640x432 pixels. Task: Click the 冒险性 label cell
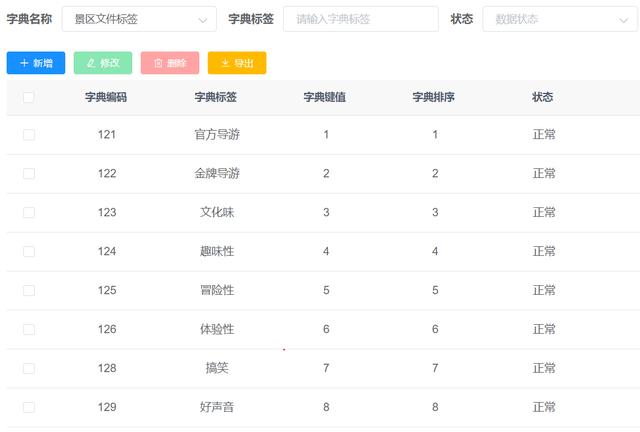click(x=217, y=290)
